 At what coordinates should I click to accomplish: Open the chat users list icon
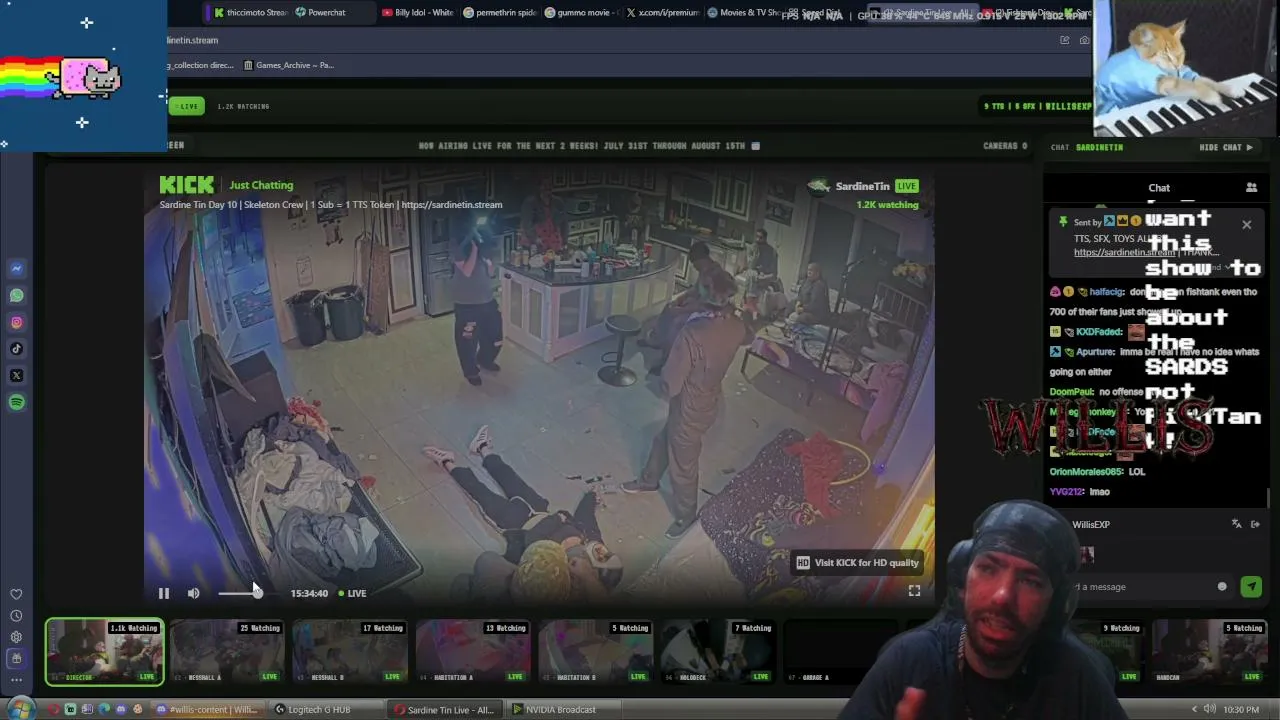(1251, 187)
